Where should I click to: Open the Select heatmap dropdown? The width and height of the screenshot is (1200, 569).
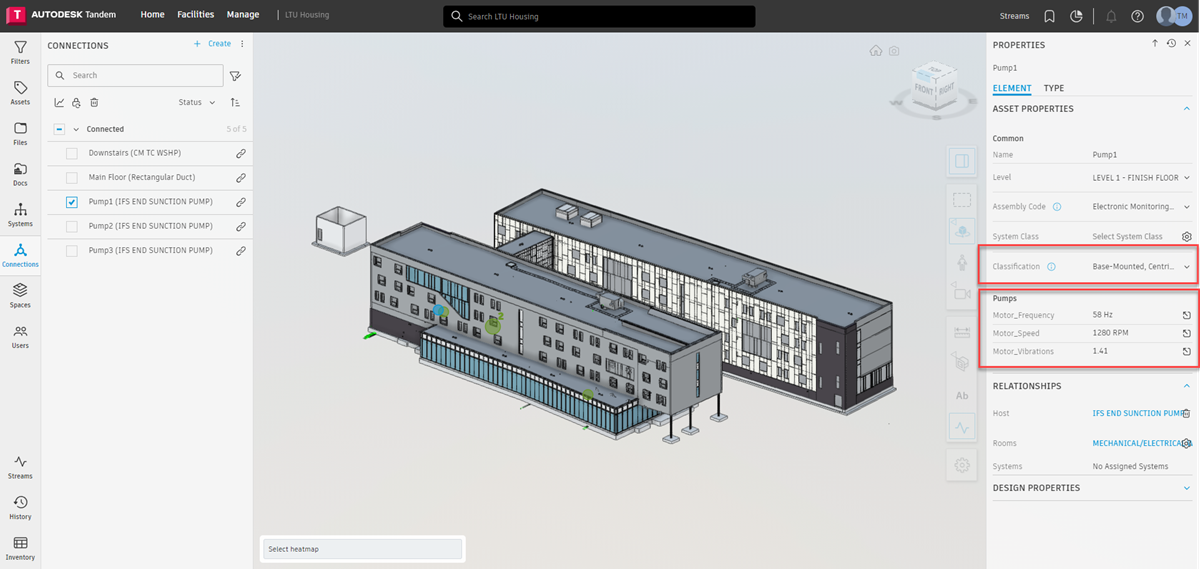pyautogui.click(x=363, y=549)
